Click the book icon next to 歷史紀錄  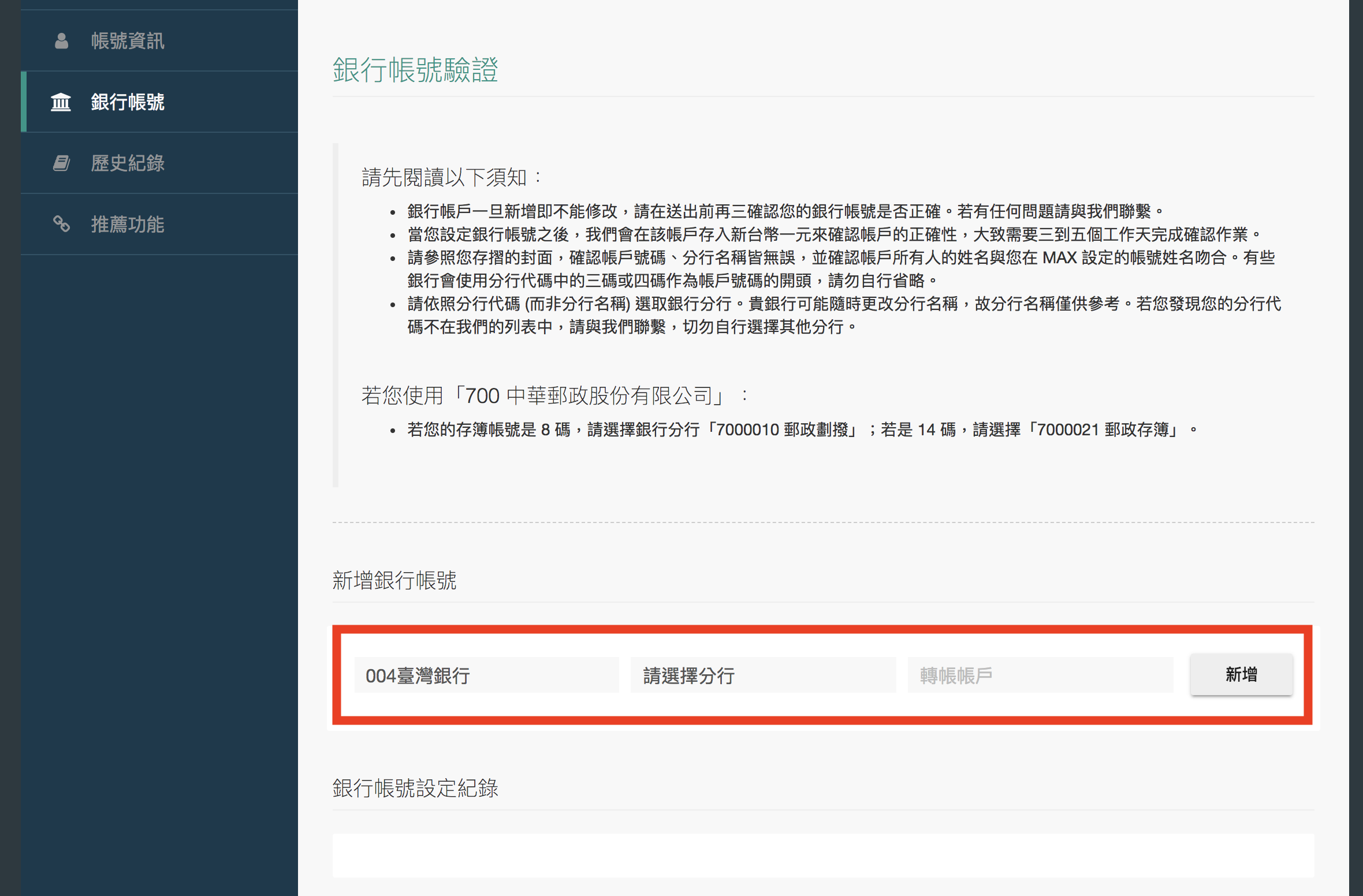tap(61, 163)
